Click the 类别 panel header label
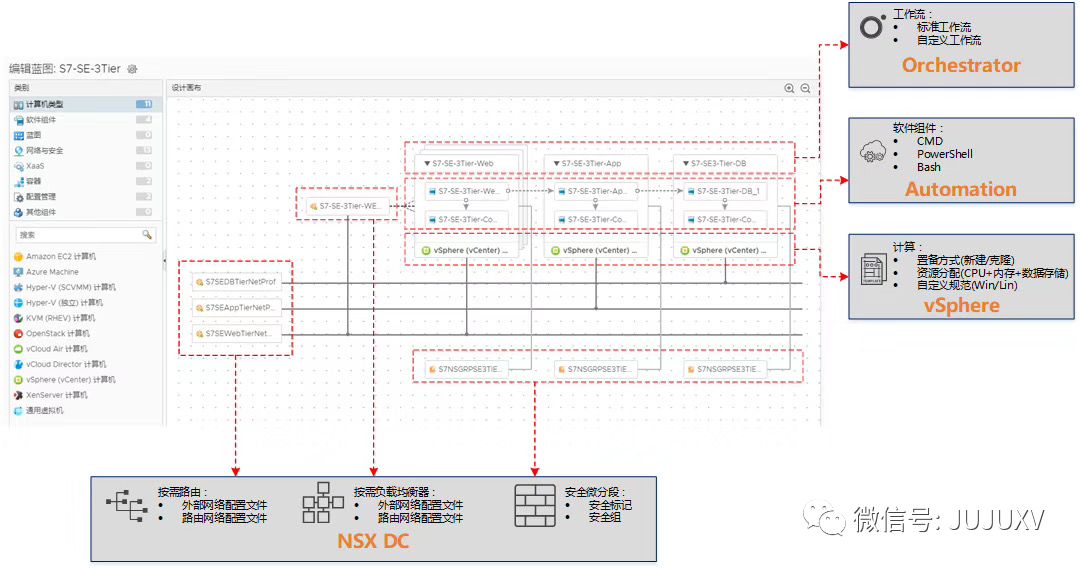The height and width of the screenshot is (568, 1080). pyautogui.click(x=22, y=88)
